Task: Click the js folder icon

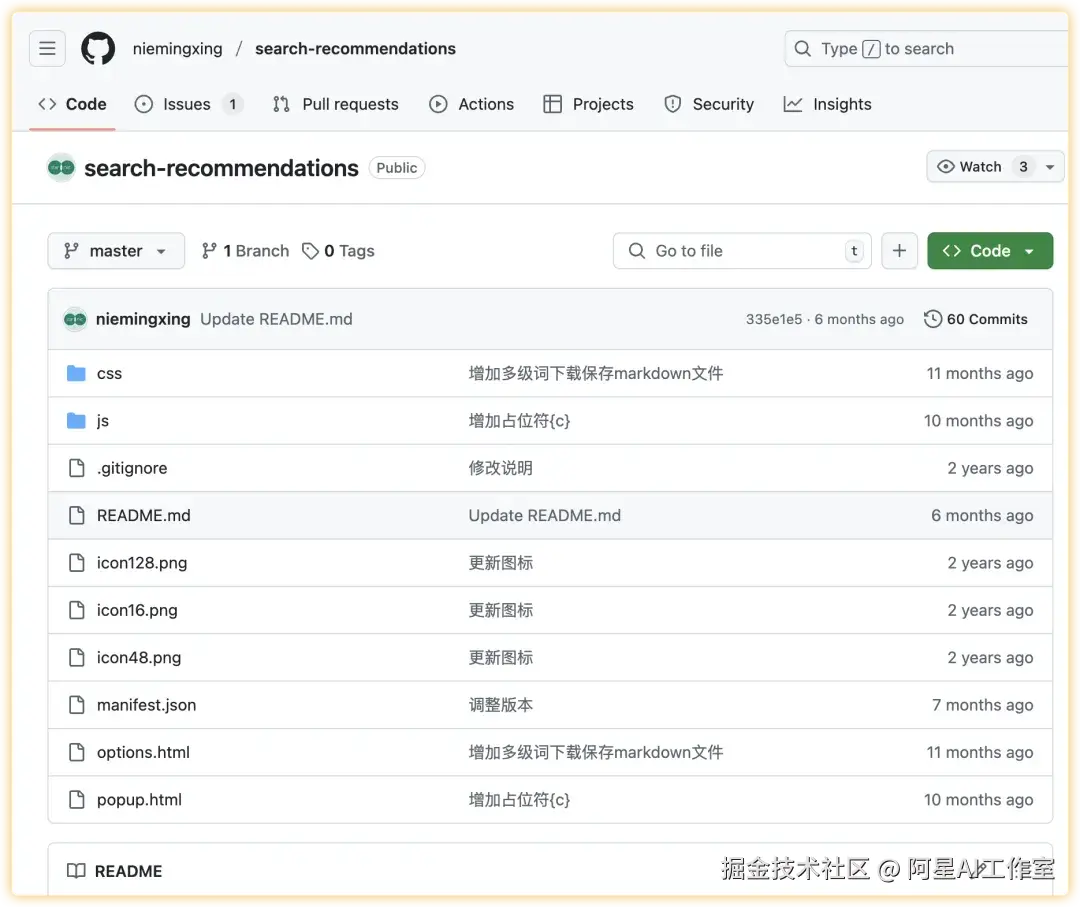Action: coord(76,421)
